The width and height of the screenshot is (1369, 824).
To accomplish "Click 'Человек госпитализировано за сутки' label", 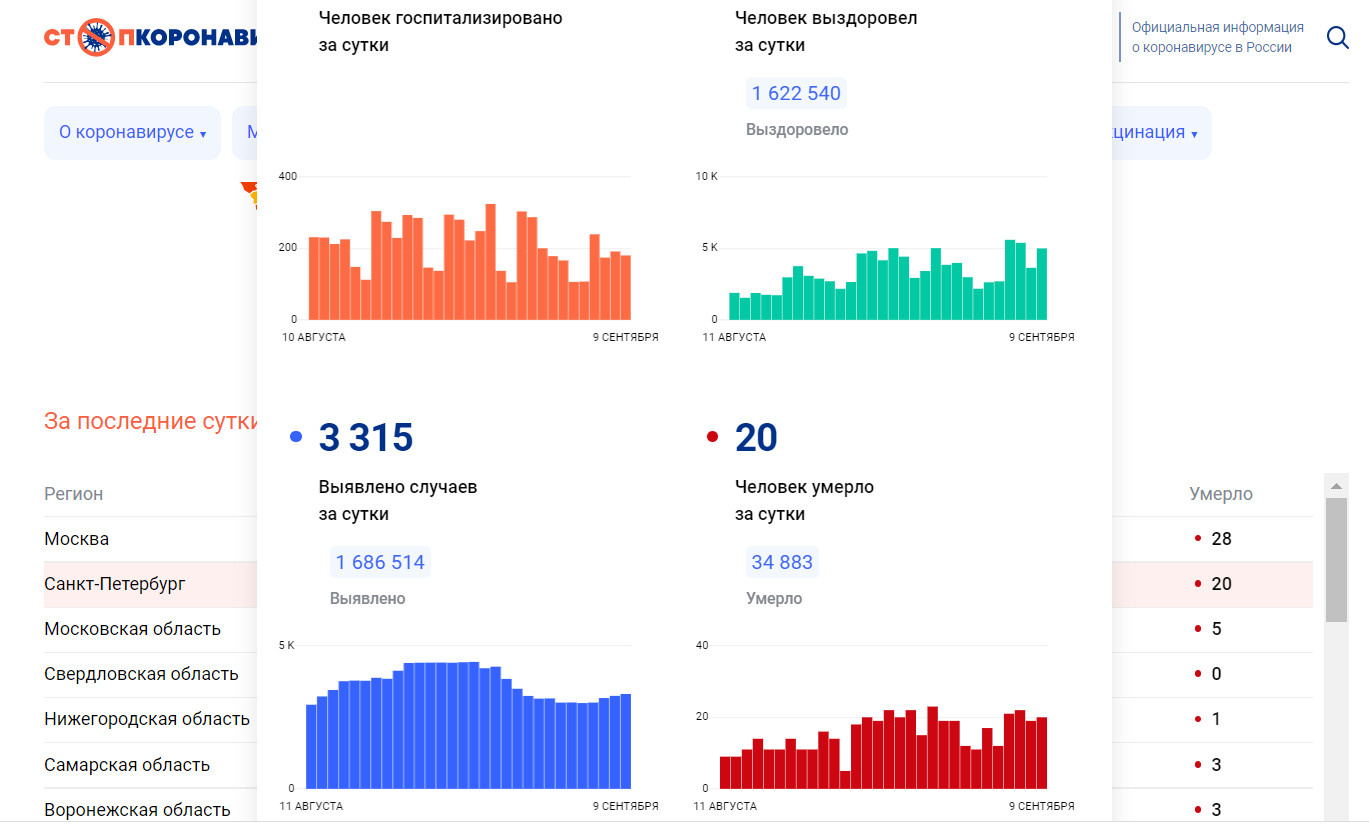I will [440, 32].
